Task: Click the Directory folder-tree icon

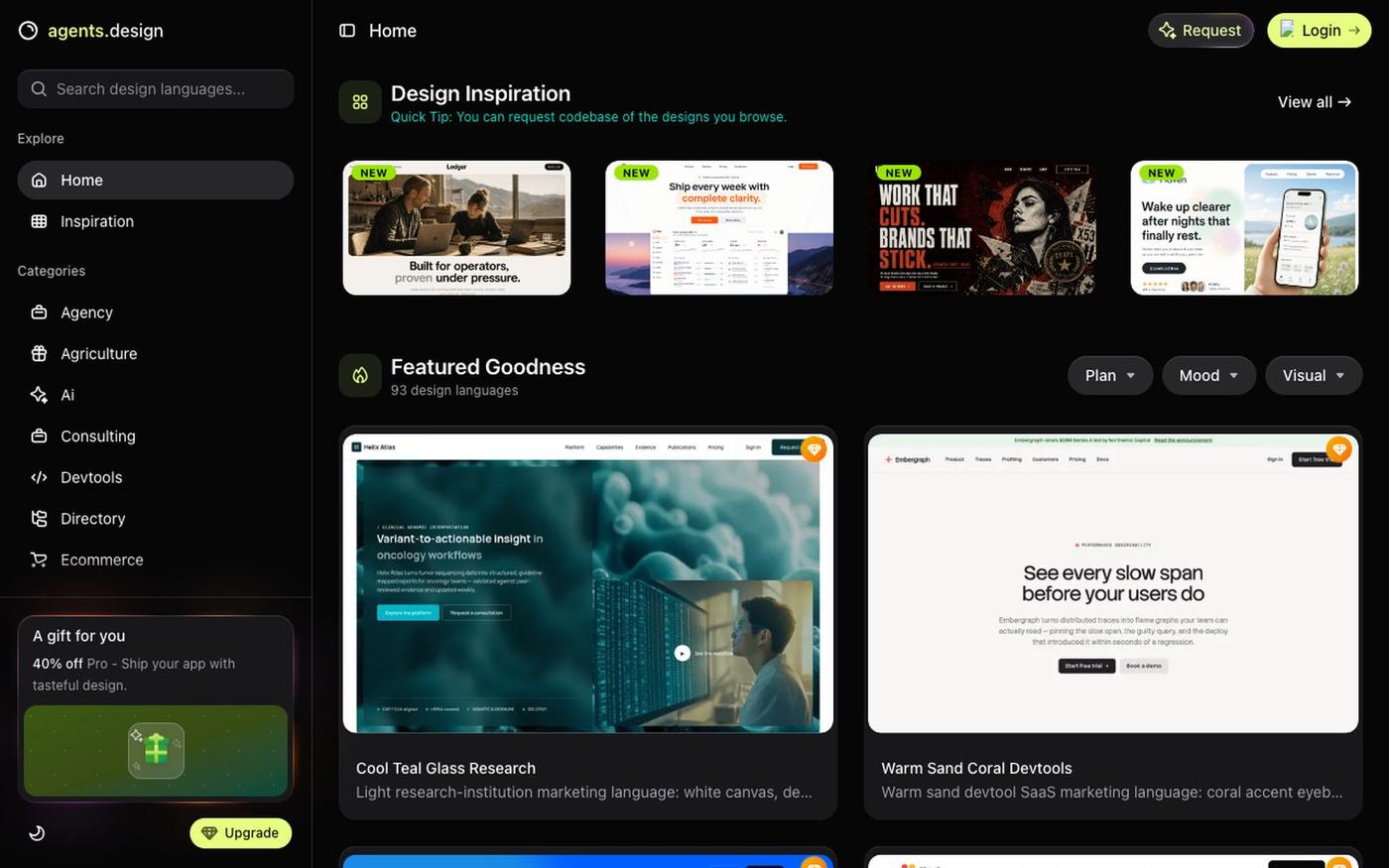Action: click(39, 519)
